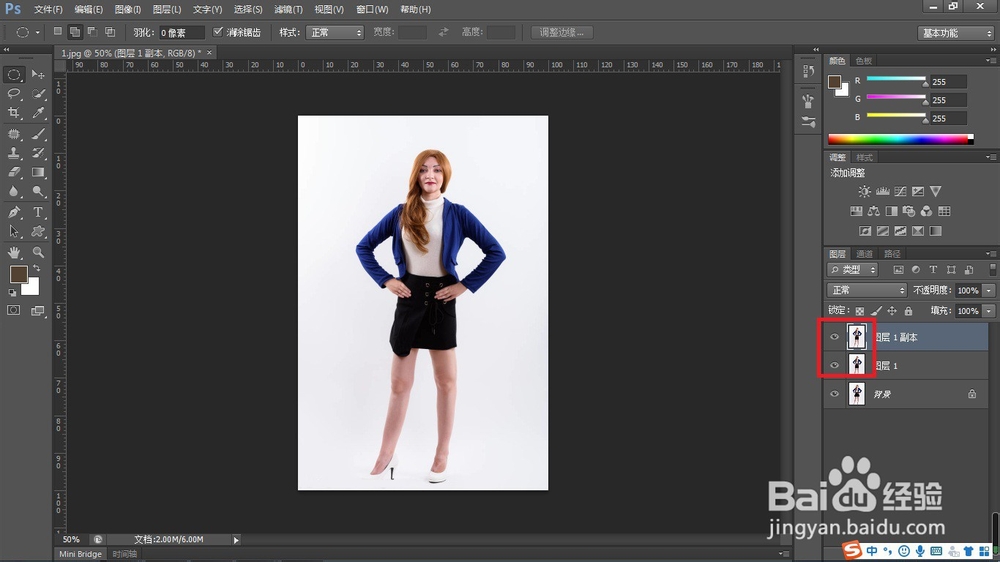
Task: Select the Pen tool
Action: (x=13, y=212)
